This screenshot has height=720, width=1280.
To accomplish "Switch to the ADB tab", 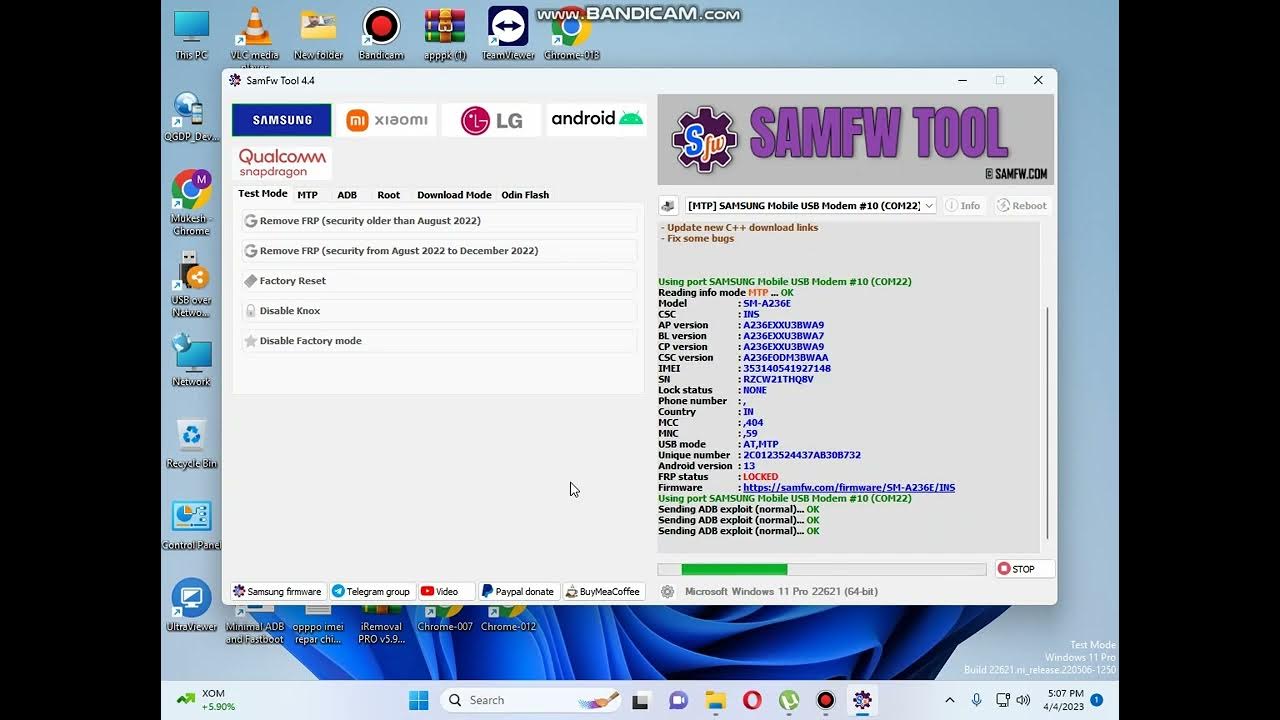I will pos(347,195).
